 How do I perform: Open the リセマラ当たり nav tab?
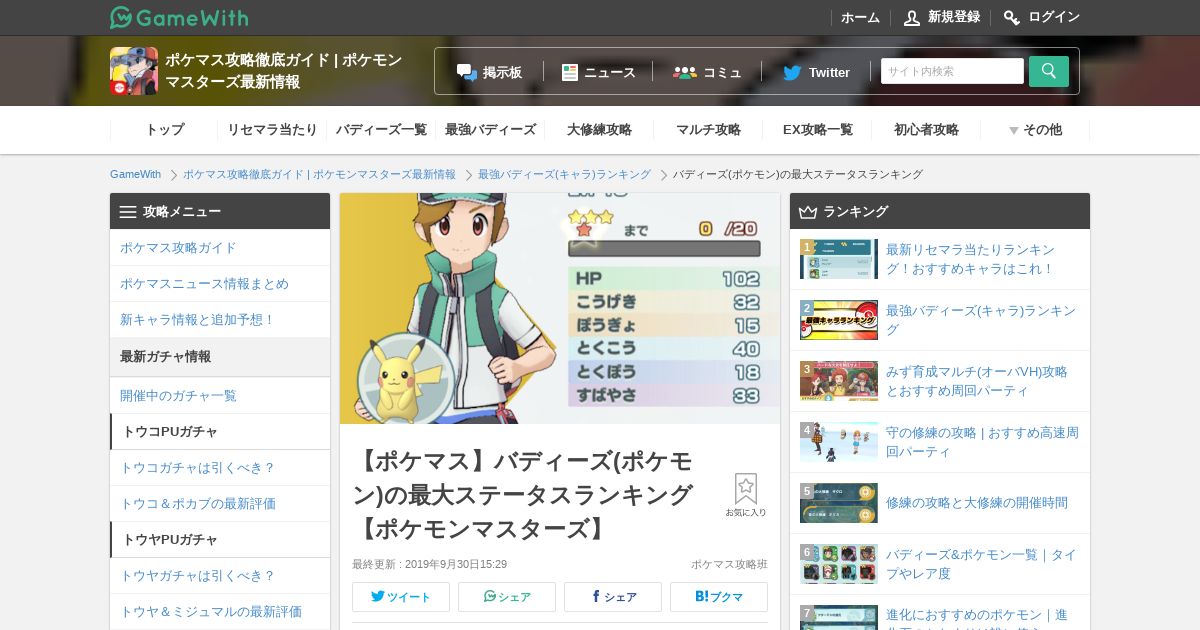pos(272,130)
